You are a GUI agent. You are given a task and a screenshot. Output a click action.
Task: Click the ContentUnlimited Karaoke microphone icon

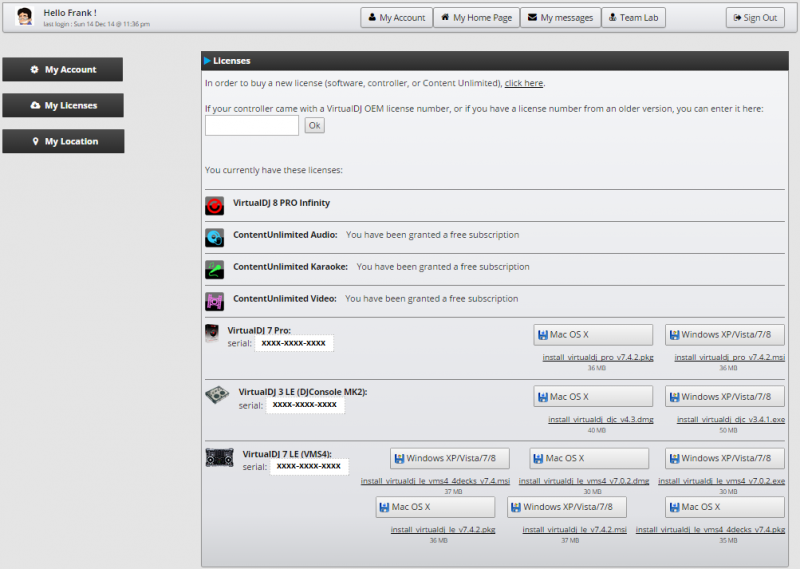click(214, 269)
